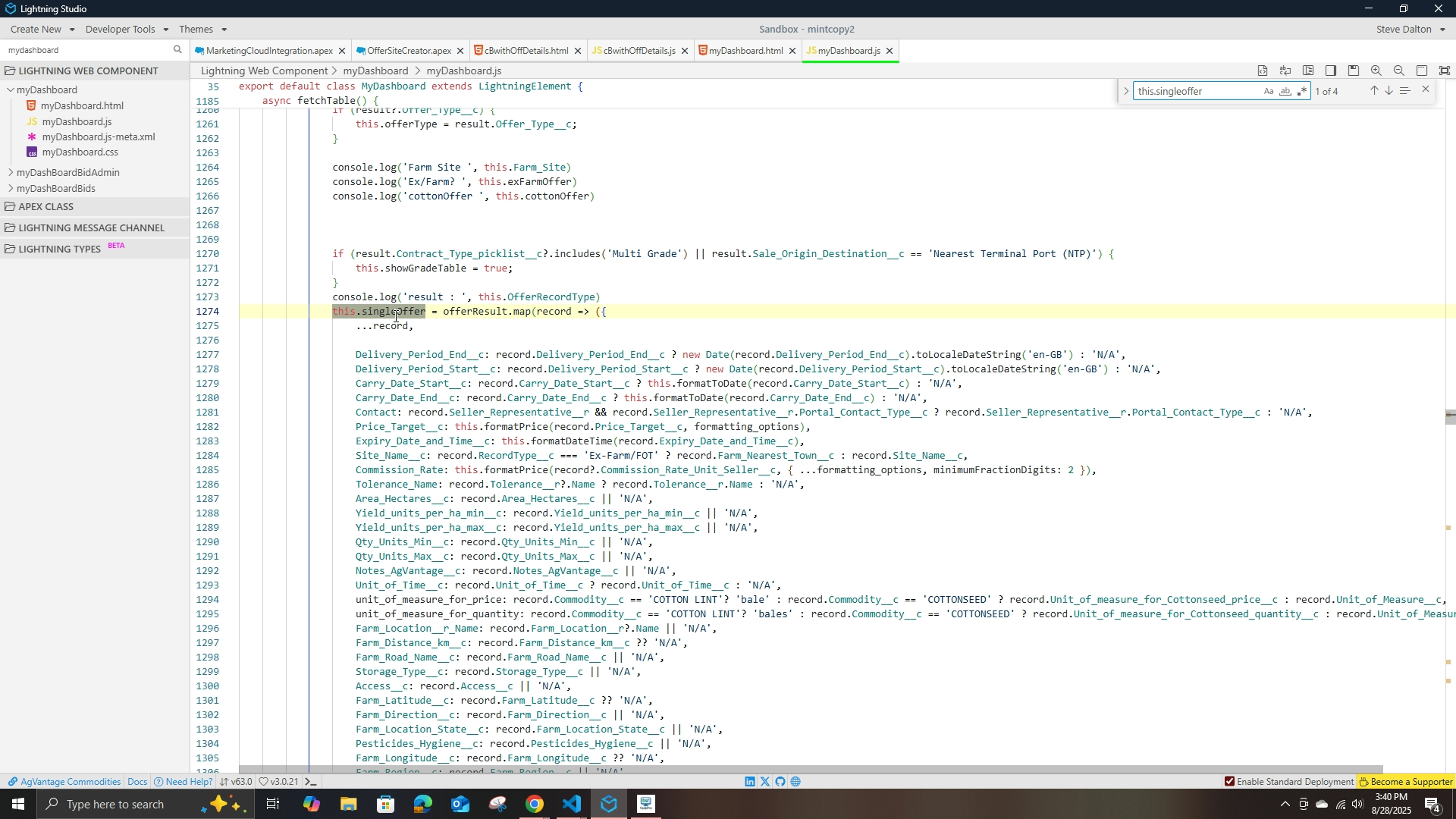The width and height of the screenshot is (1456, 819).
Task: Toggle Match Case in find box
Action: point(1269,91)
